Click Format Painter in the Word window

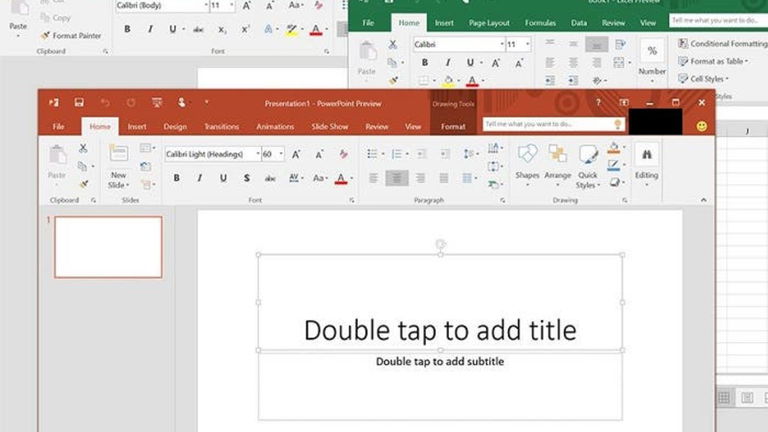click(x=72, y=36)
